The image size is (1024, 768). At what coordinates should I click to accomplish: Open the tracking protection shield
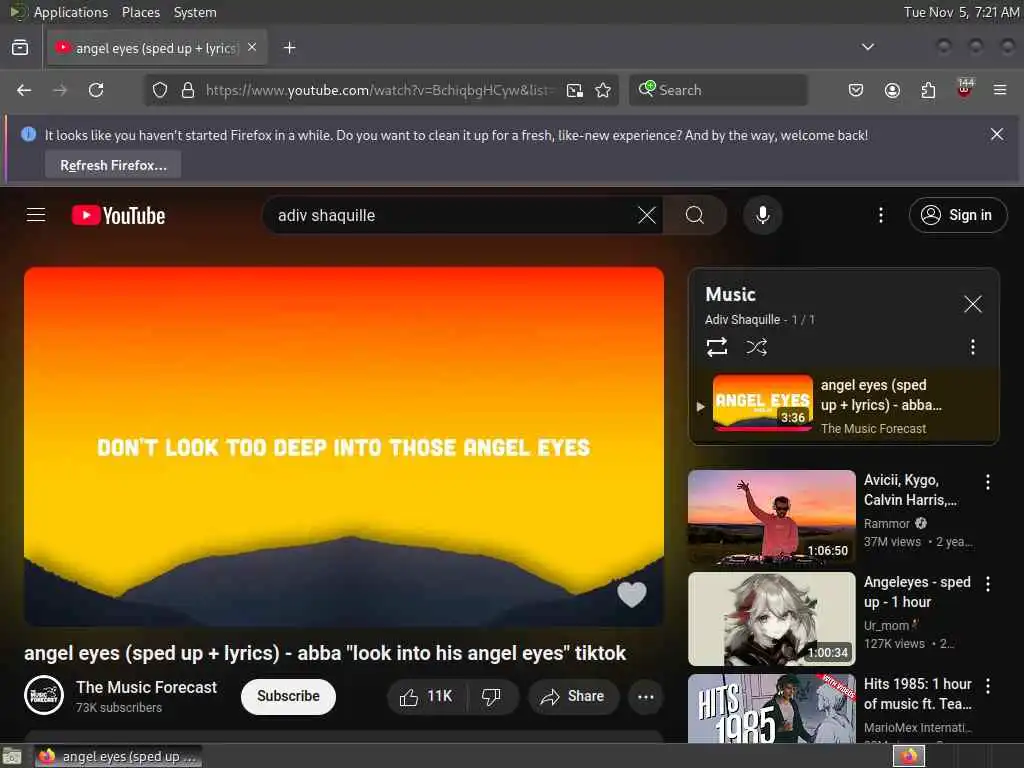tap(160, 90)
